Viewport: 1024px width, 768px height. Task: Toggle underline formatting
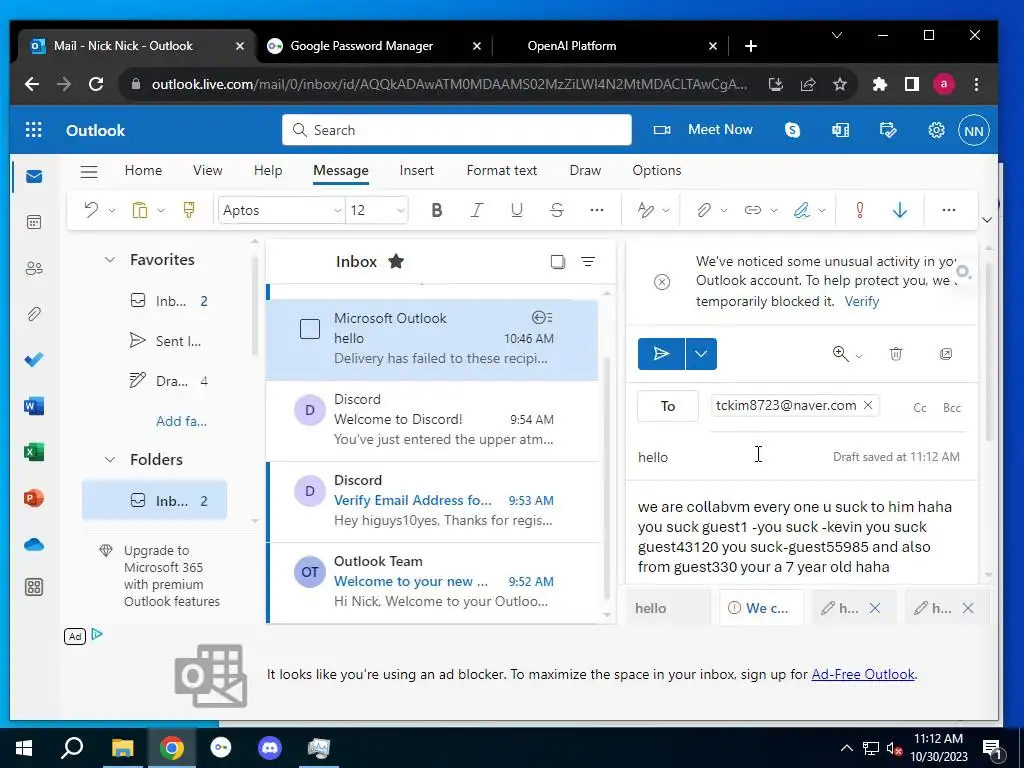pyautogui.click(x=517, y=210)
